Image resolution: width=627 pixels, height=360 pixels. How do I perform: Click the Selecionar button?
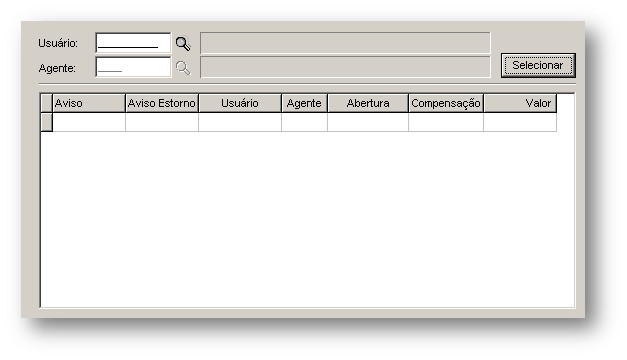pos(538,65)
